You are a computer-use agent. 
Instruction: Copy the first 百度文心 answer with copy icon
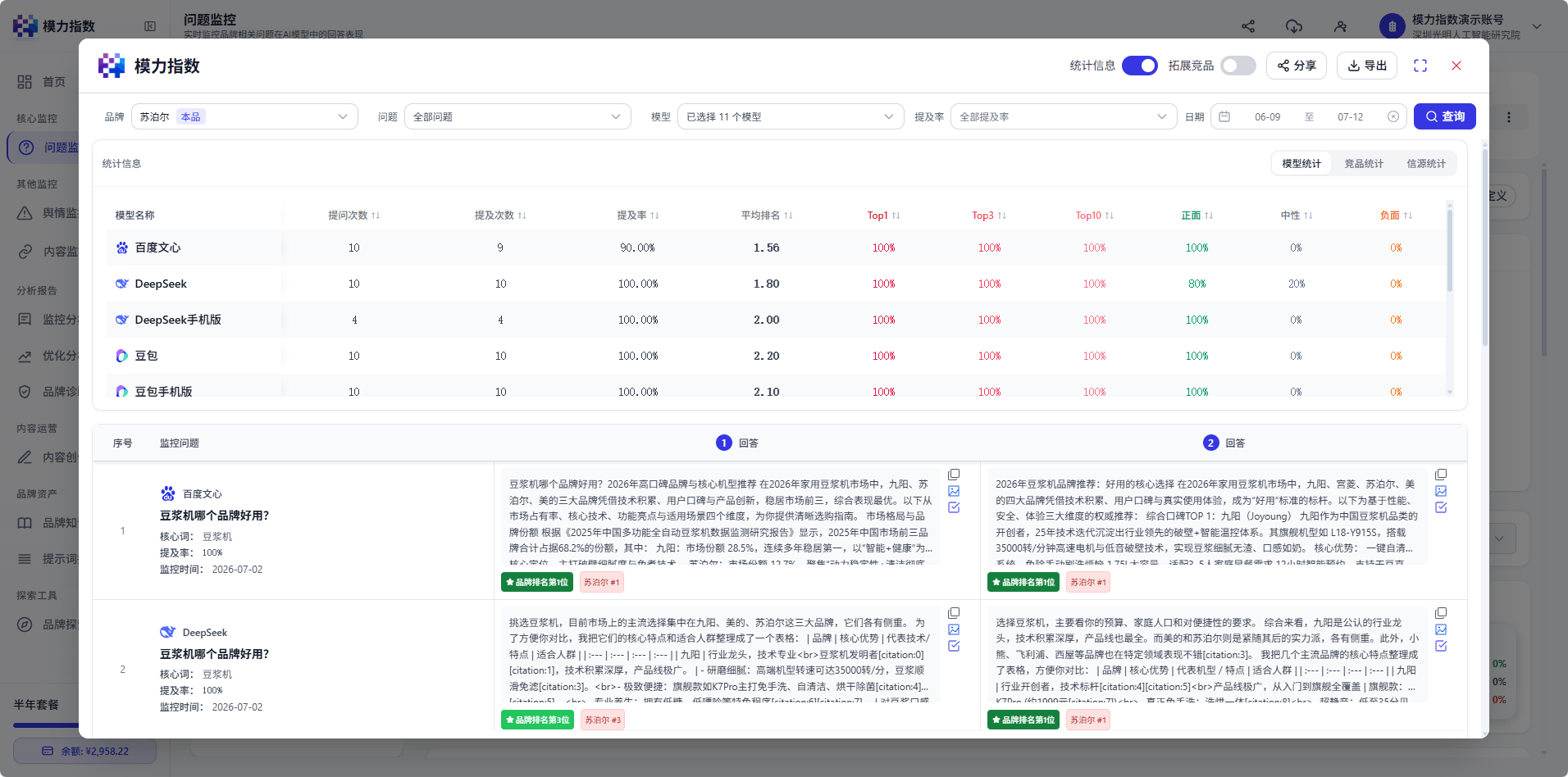point(954,475)
